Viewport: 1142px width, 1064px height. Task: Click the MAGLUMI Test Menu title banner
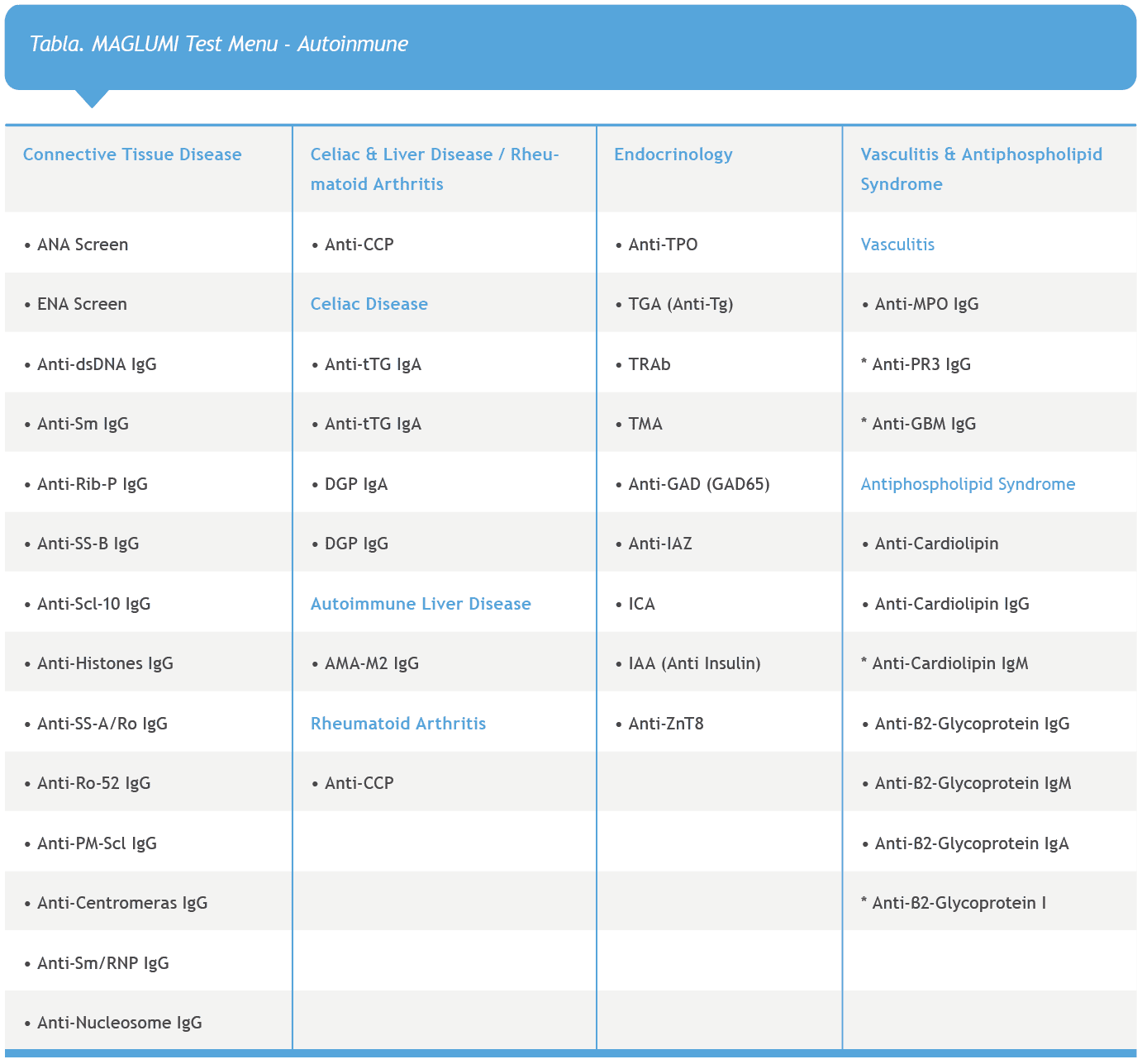click(x=570, y=47)
